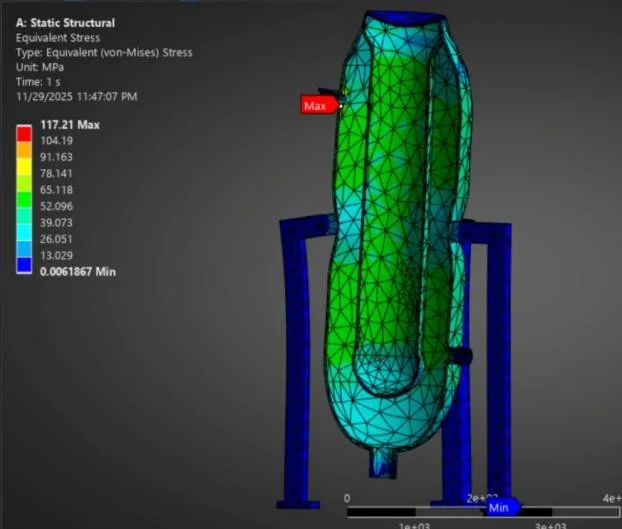Click the '3e+03' ruler label

coord(550,525)
